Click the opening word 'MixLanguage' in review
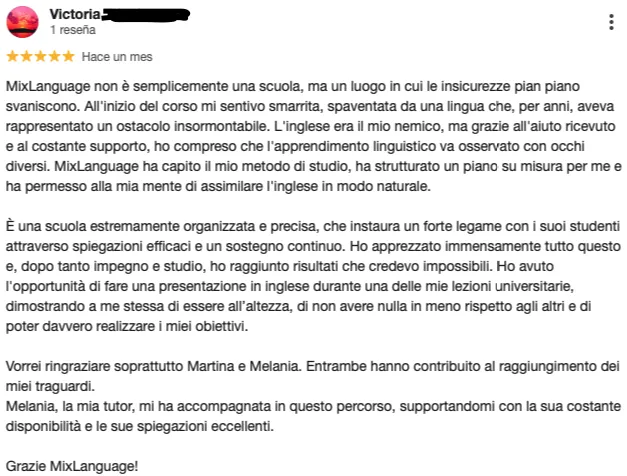This screenshot has height=476, width=627. [x=48, y=86]
